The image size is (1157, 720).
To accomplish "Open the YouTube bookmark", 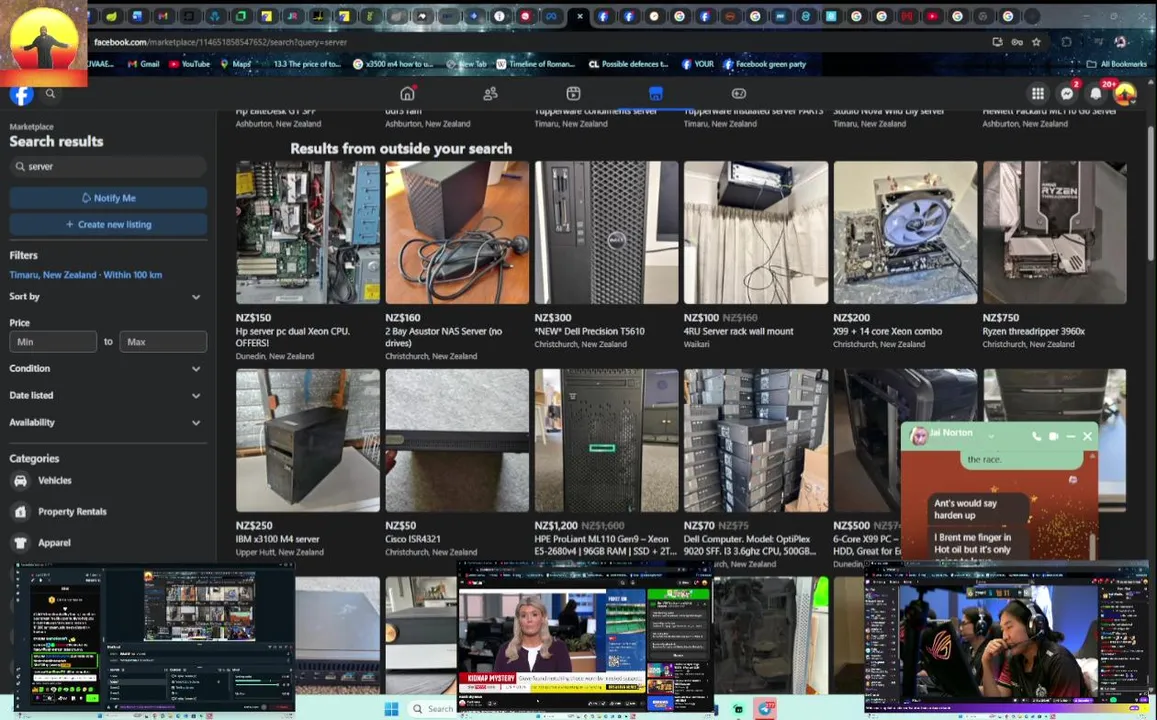I will [x=190, y=64].
